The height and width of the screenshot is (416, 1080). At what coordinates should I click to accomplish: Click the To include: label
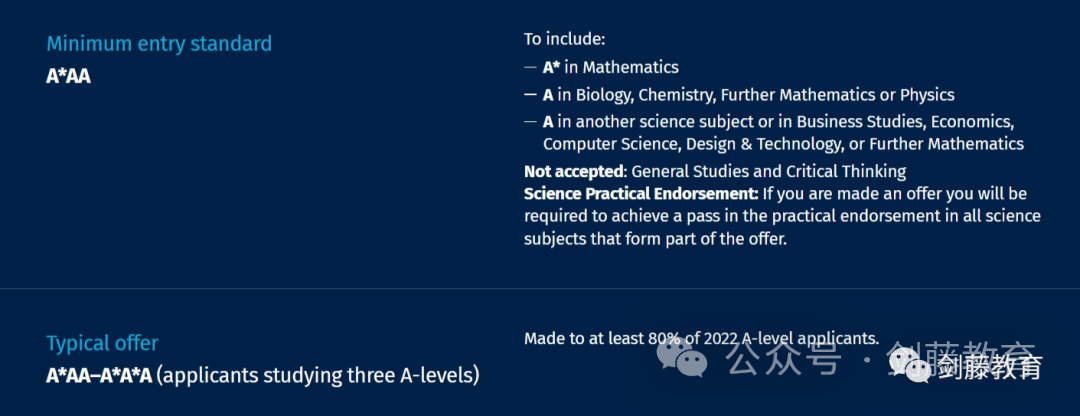[x=564, y=39]
